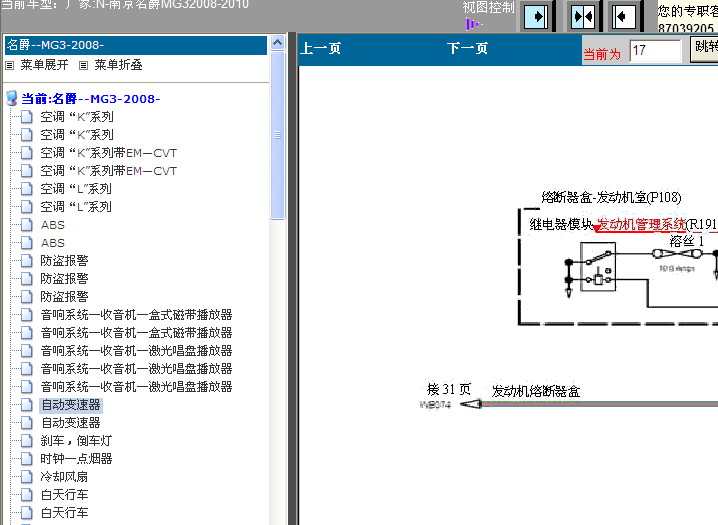Viewport: 718px width, 525px height.
Task: Open page icon of second 盒式磁带播放器 entry
Action: click(x=27, y=332)
